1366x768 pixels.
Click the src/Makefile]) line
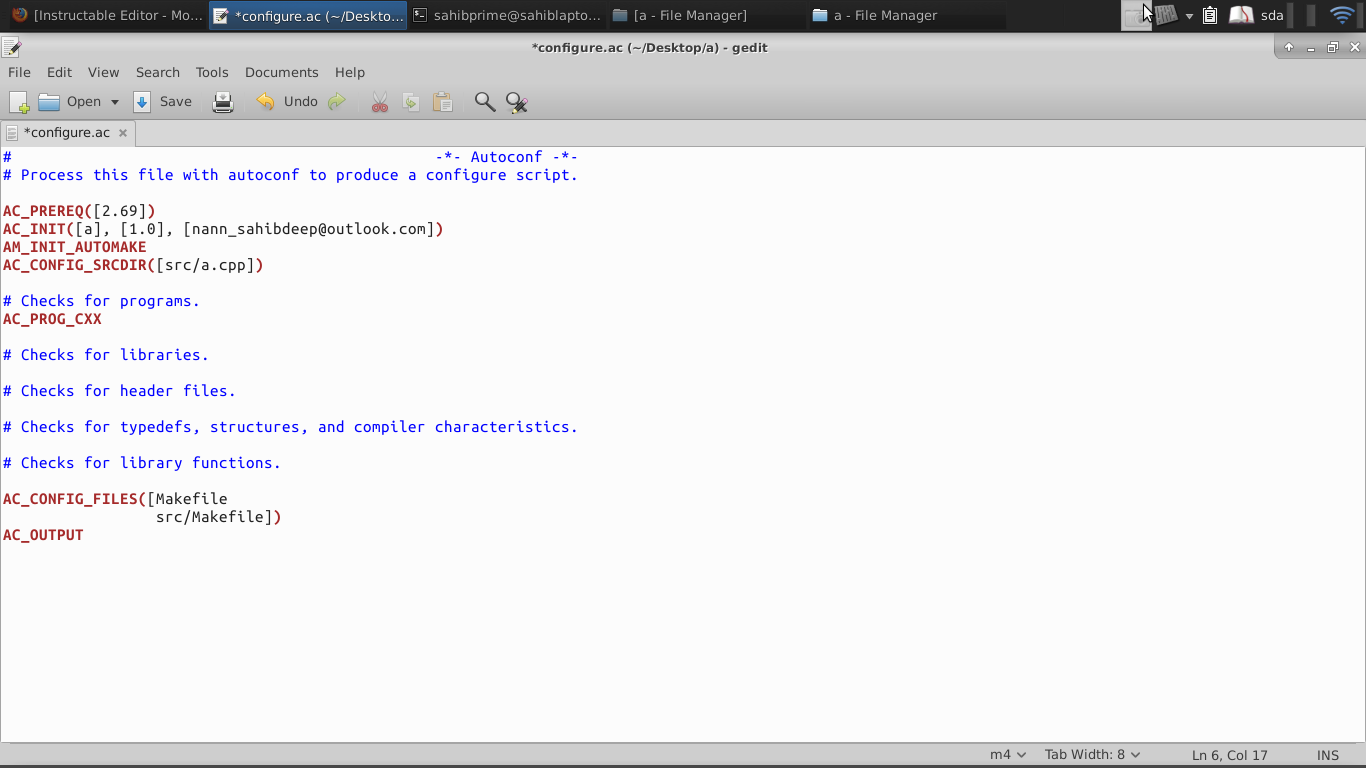tap(219, 517)
